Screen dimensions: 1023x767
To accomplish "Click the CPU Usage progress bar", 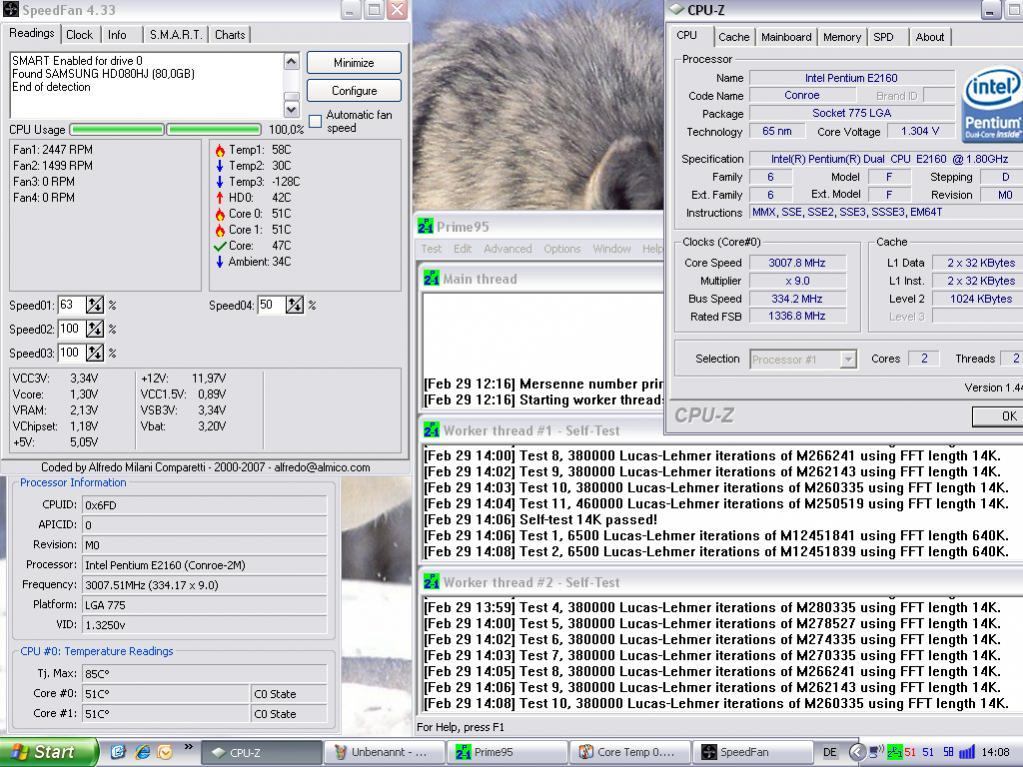I will click(165, 129).
